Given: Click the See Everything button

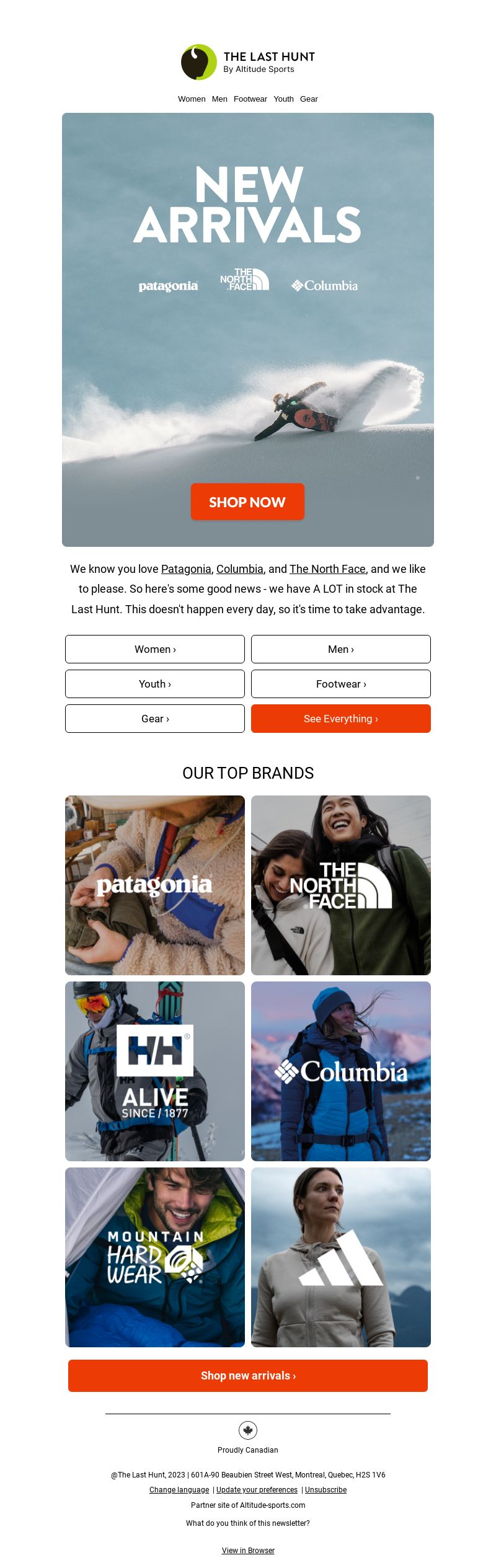Looking at the screenshot, I should point(341,719).
